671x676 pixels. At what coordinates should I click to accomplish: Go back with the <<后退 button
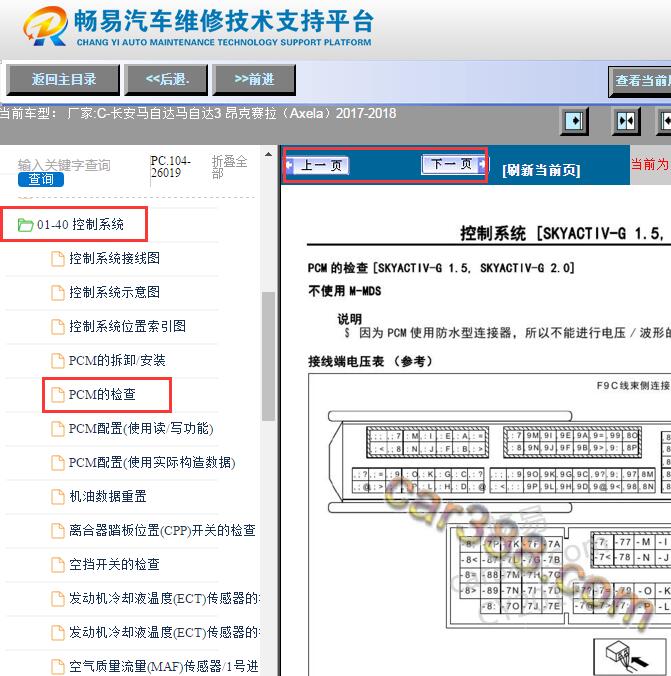pyautogui.click(x=166, y=79)
